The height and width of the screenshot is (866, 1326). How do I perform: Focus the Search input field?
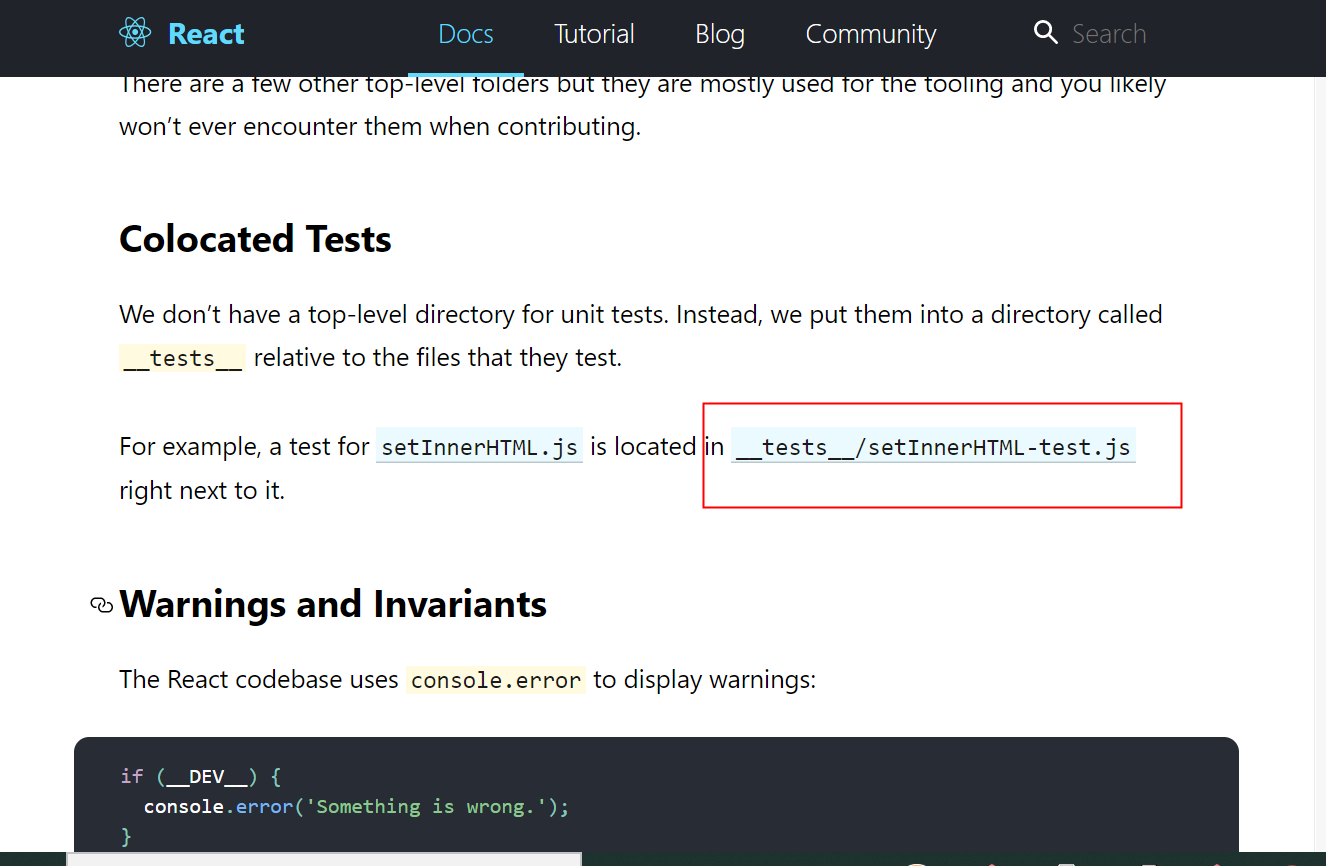(1108, 34)
